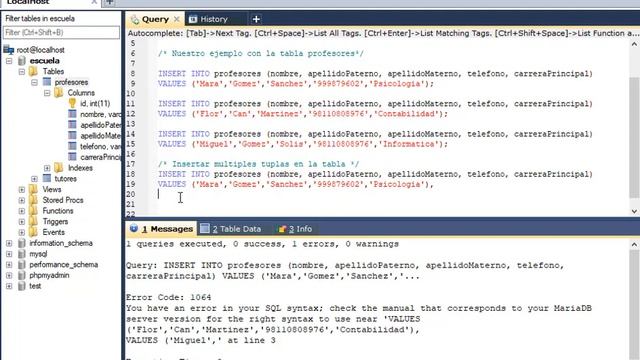The height and width of the screenshot is (360, 640).
Task: Click 'Error Code: 1064' in messages
Action: 168,298
